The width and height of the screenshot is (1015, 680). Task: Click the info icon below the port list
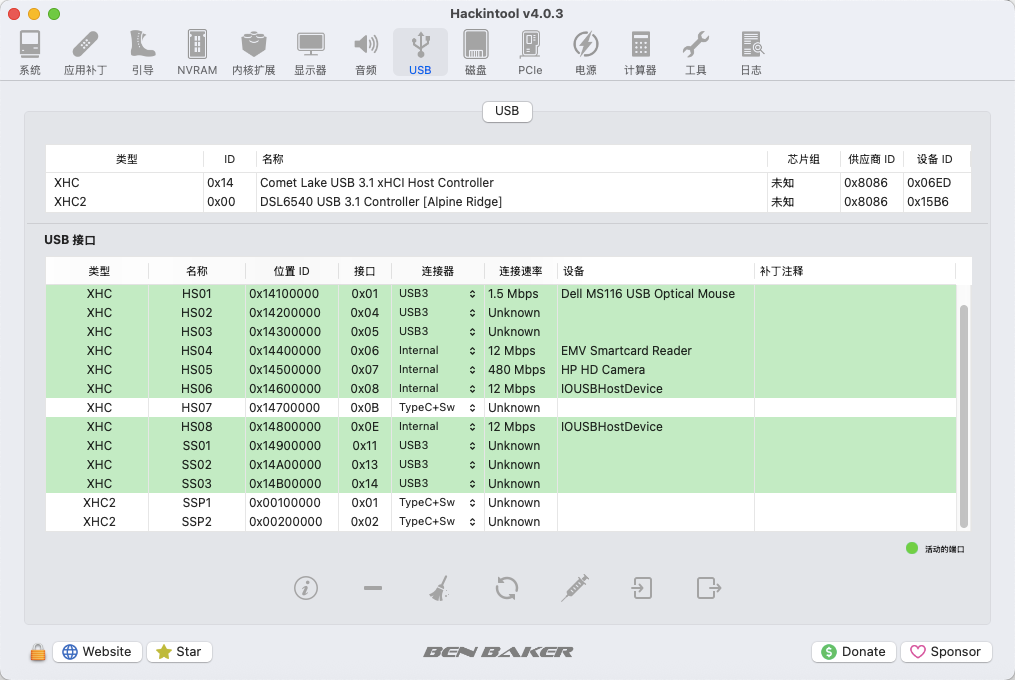point(306,588)
